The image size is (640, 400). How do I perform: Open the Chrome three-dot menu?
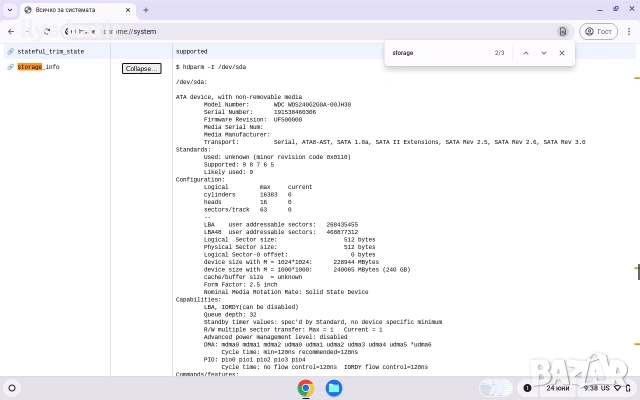point(629,31)
